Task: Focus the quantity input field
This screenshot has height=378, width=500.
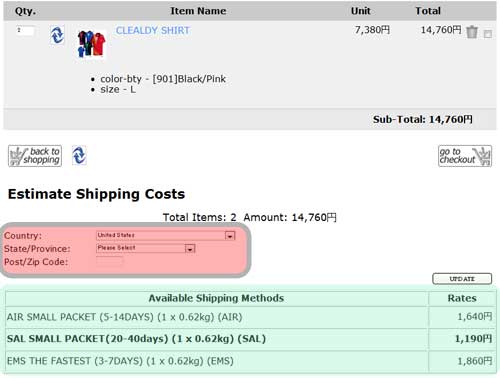Action: pos(25,31)
